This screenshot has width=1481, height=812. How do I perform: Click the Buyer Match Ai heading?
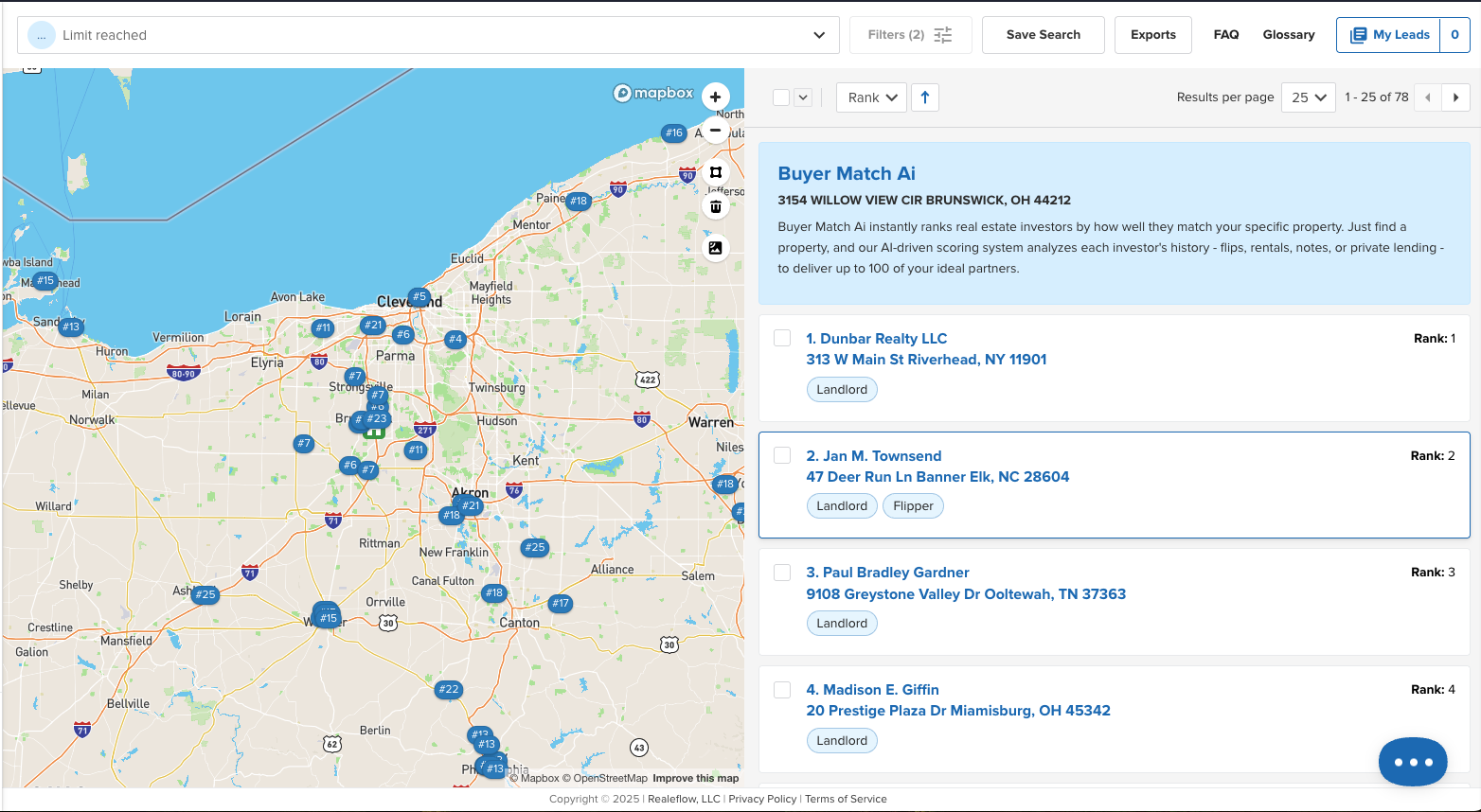[x=847, y=173]
